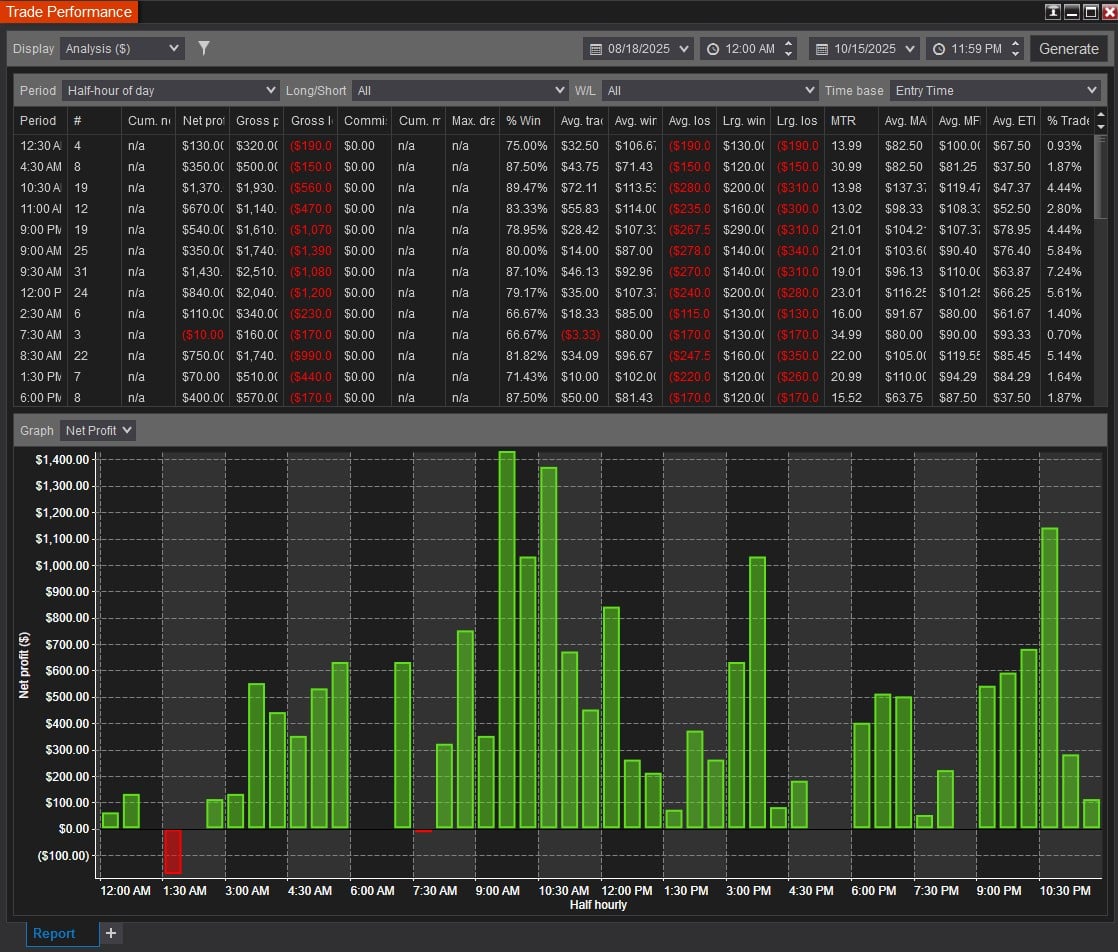Open the Graph Net Profit dropdown
This screenshot has height=952, width=1118.
98,430
